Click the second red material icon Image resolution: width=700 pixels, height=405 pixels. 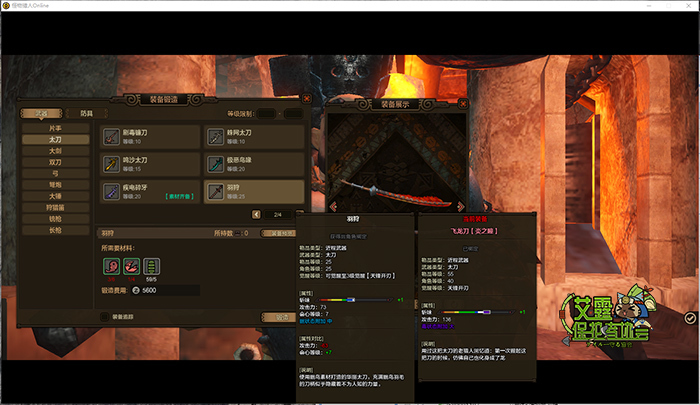pos(131,265)
